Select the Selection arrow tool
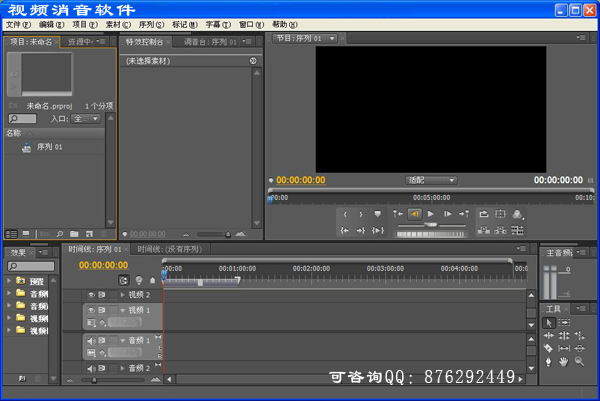 (x=549, y=323)
